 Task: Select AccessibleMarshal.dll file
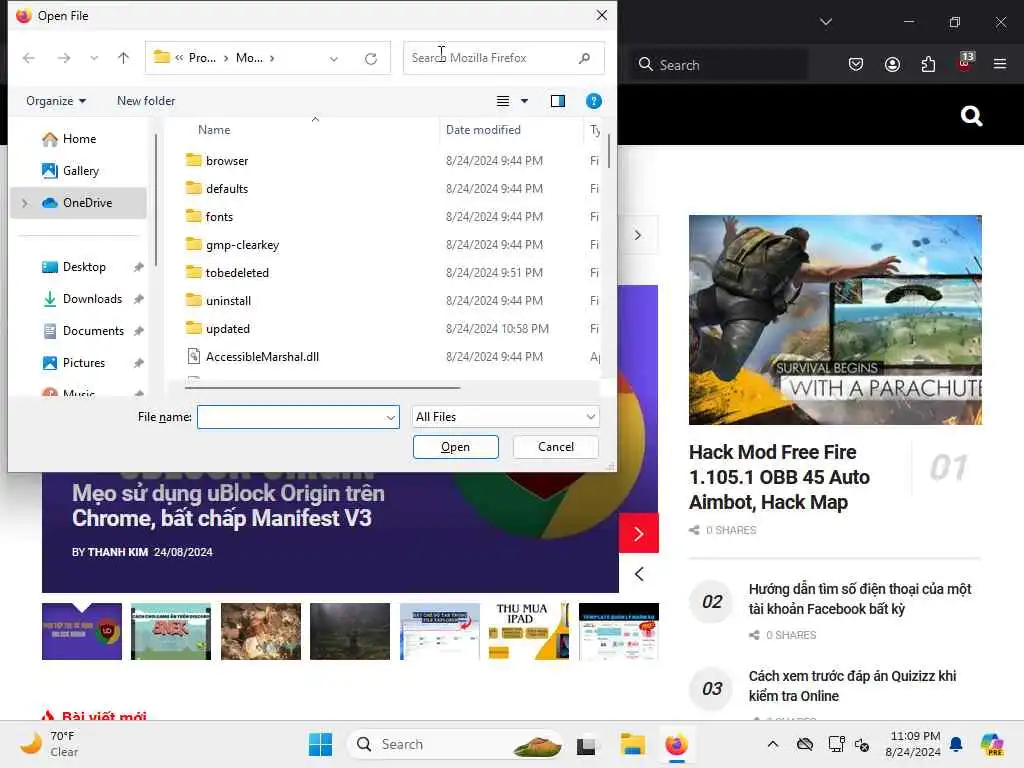(262, 357)
